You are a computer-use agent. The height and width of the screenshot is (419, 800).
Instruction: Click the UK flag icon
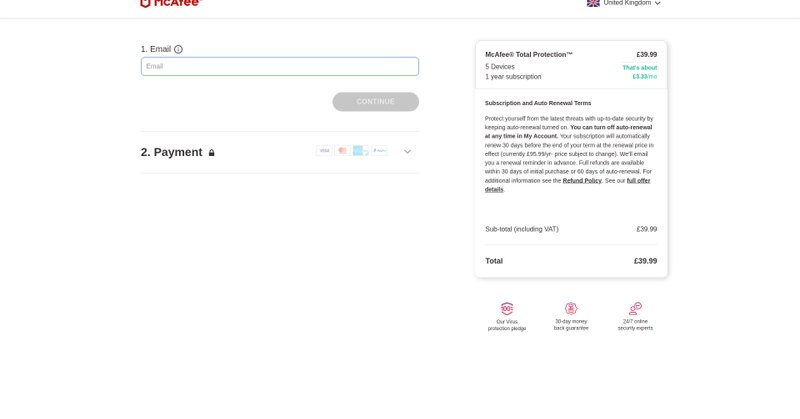(x=593, y=3)
